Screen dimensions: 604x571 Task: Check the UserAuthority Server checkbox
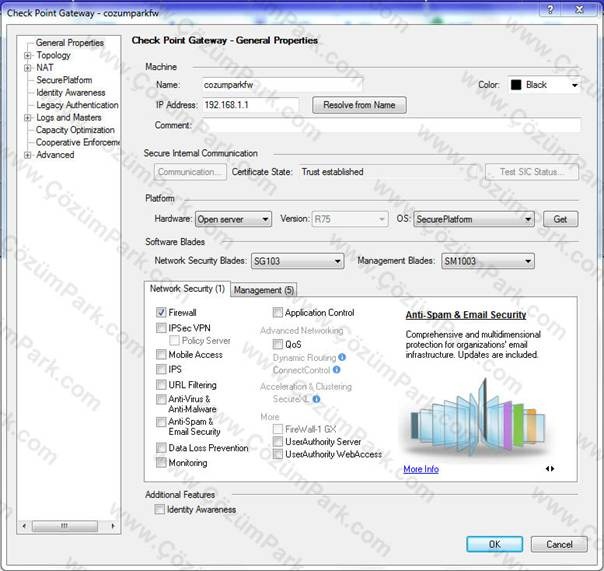click(278, 442)
